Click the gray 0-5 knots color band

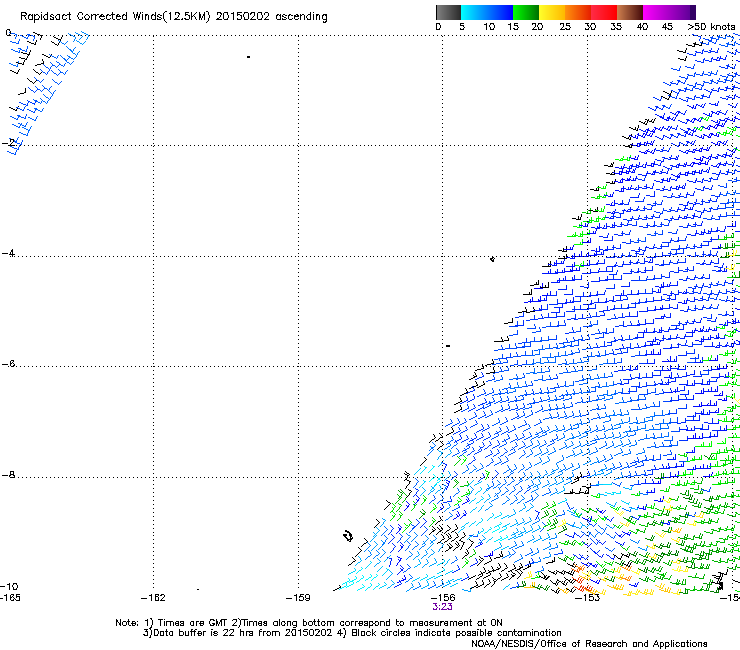pyautogui.click(x=448, y=12)
